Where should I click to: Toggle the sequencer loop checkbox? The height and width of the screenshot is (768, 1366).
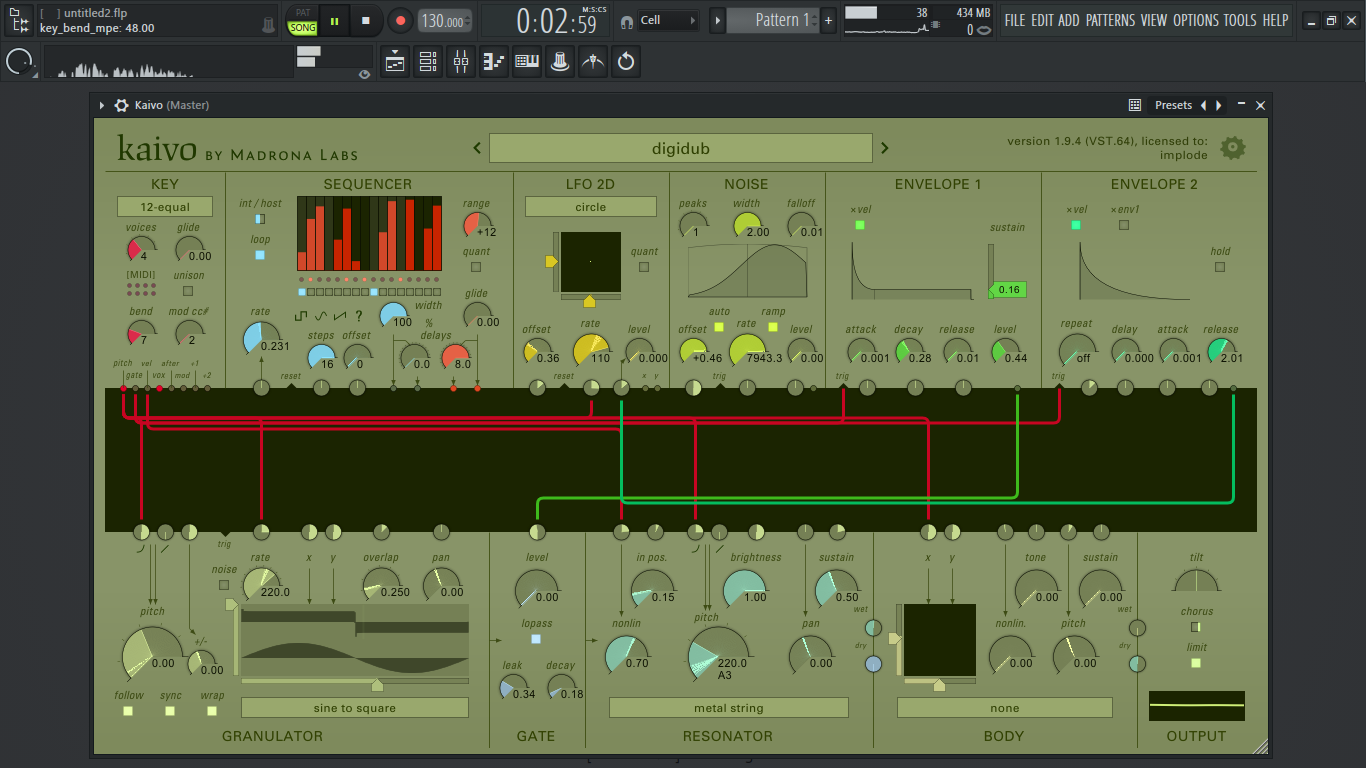point(260,255)
